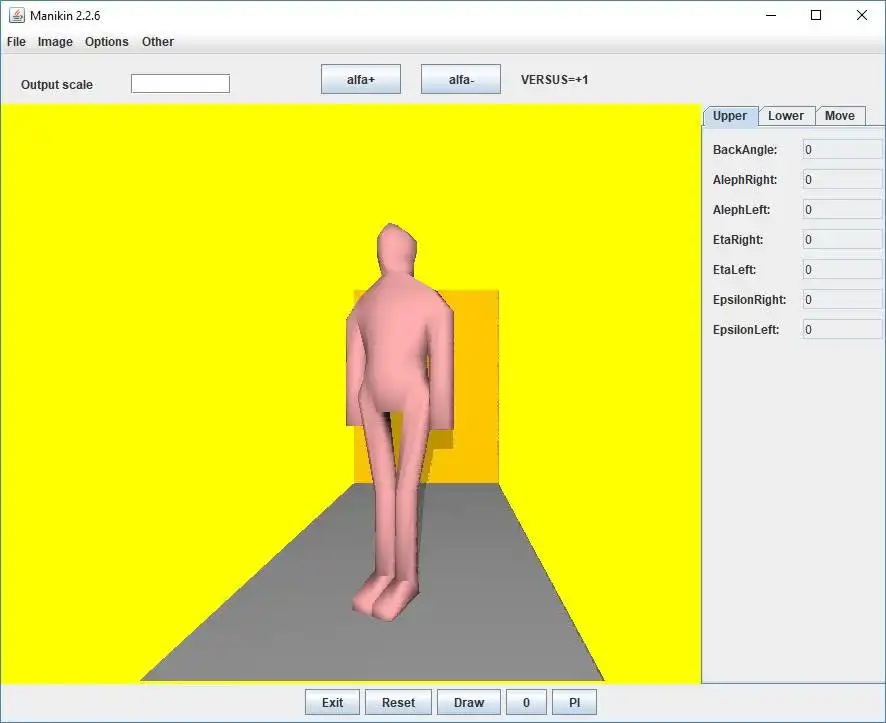Open the Other menu

pos(158,42)
